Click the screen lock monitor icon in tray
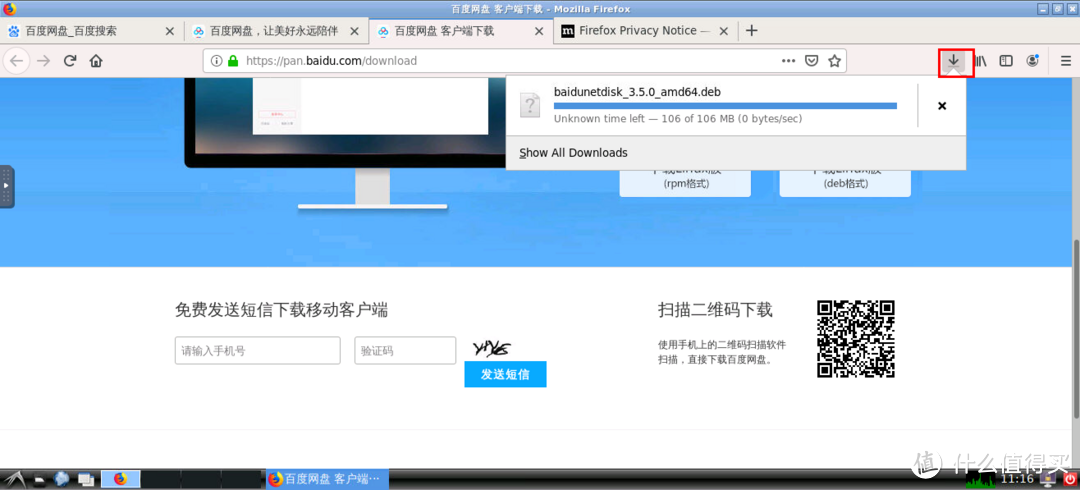 (x=1050, y=478)
